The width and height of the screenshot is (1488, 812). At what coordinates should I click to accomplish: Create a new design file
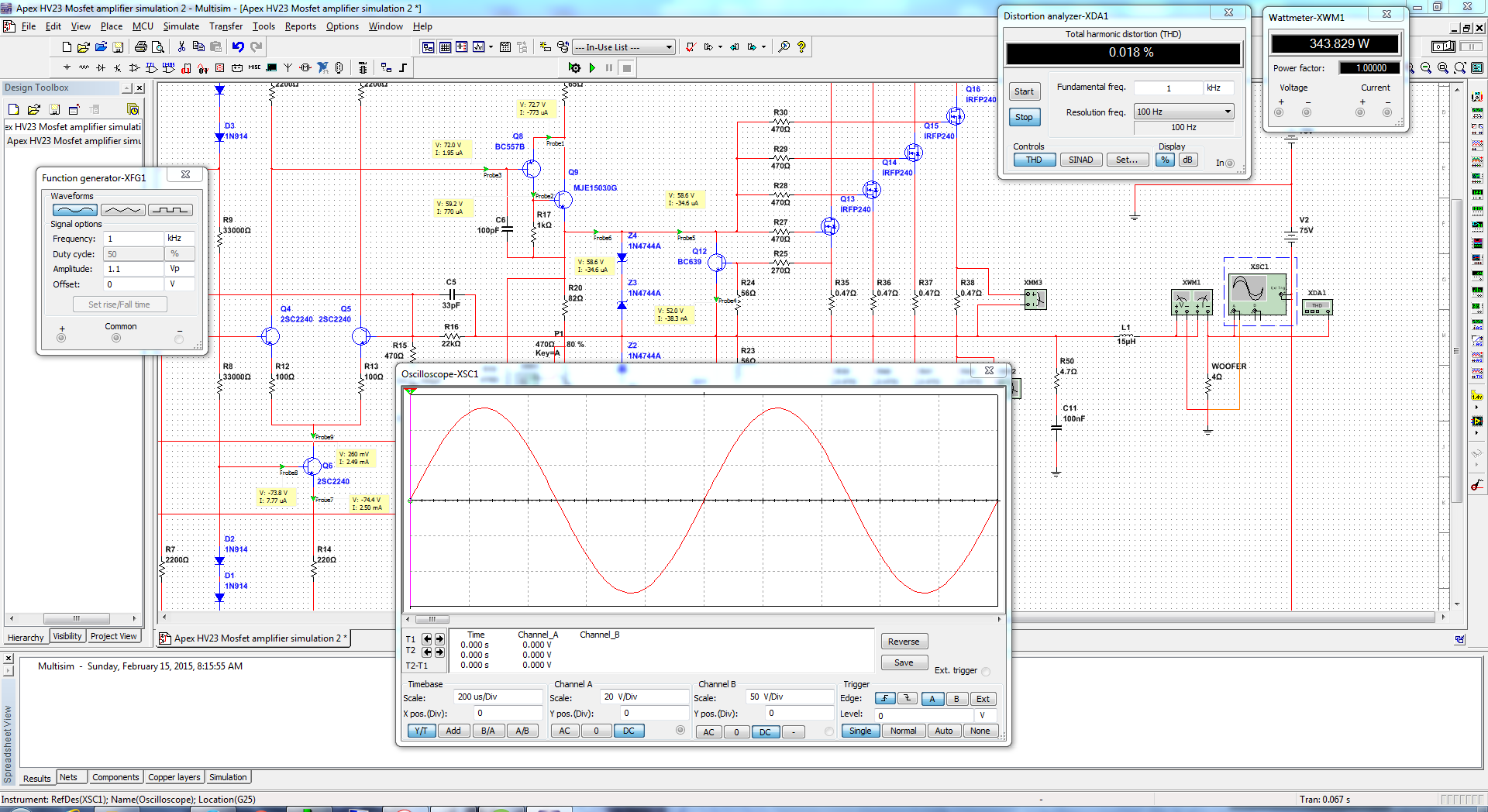click(x=67, y=46)
